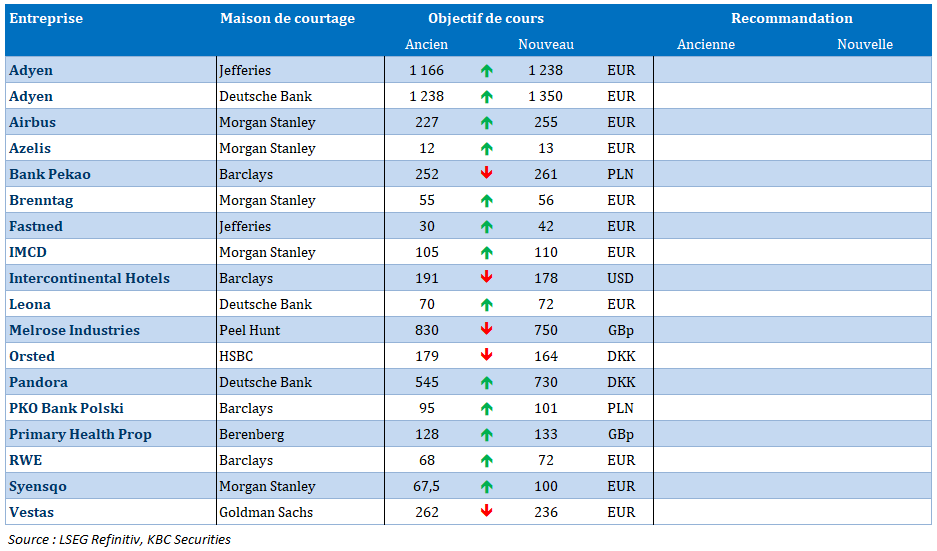Select the Azelis company name

[x=30, y=148]
